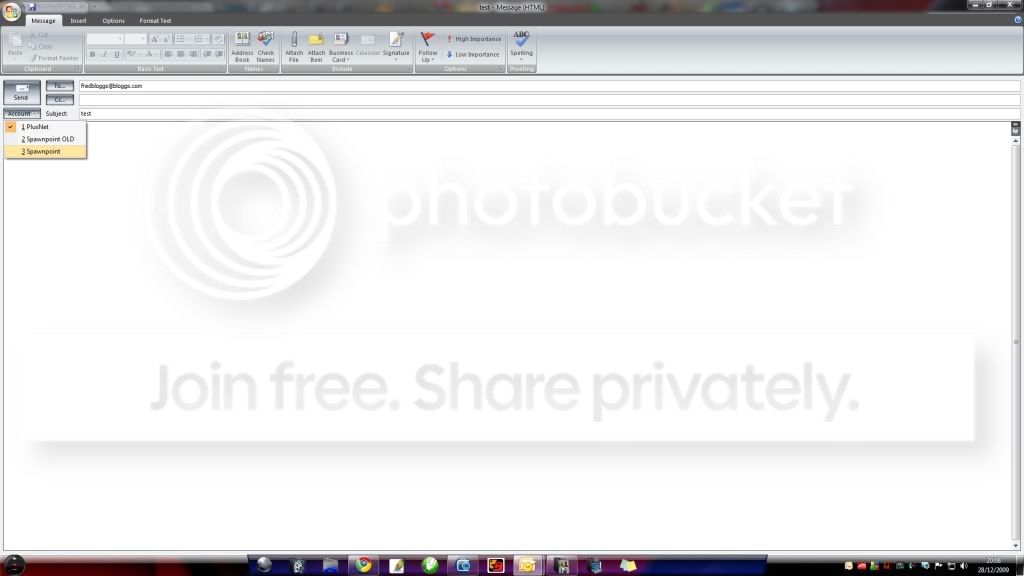Select the 1 PlusNet account
The width and height of the screenshot is (1024, 576).
pos(45,127)
